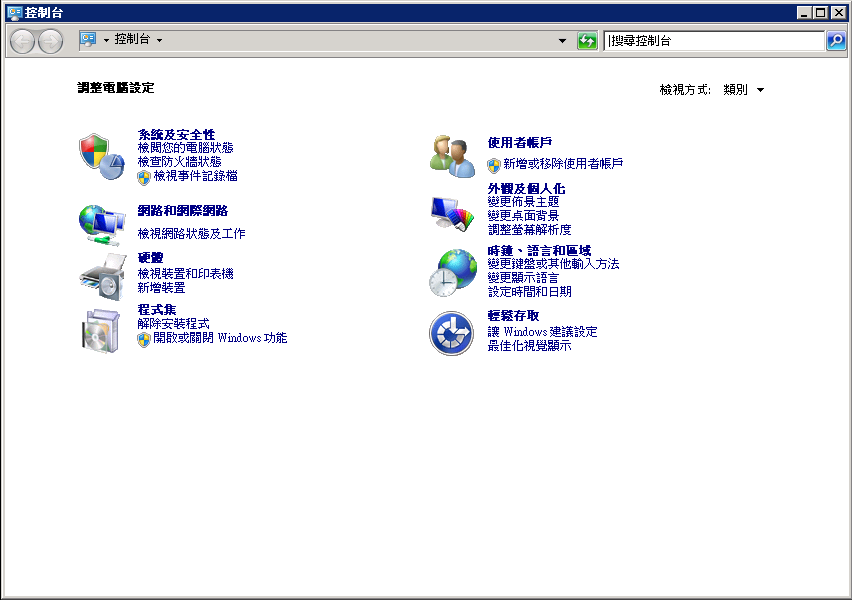852x600 pixels.
Task: Click the 新增或移除使用者帳戶 link
Action: tap(563, 164)
